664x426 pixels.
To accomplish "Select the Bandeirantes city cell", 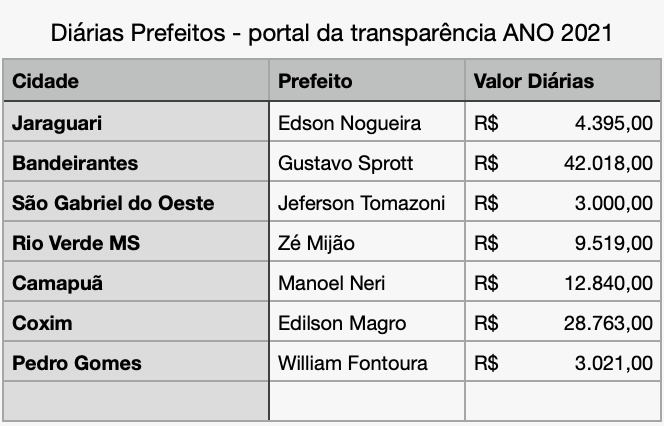I will (x=136, y=161).
